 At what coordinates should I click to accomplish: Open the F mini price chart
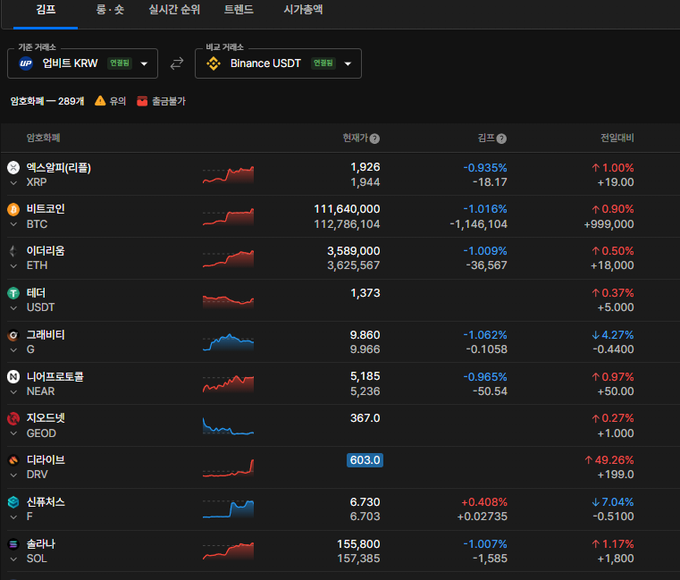click(229, 509)
